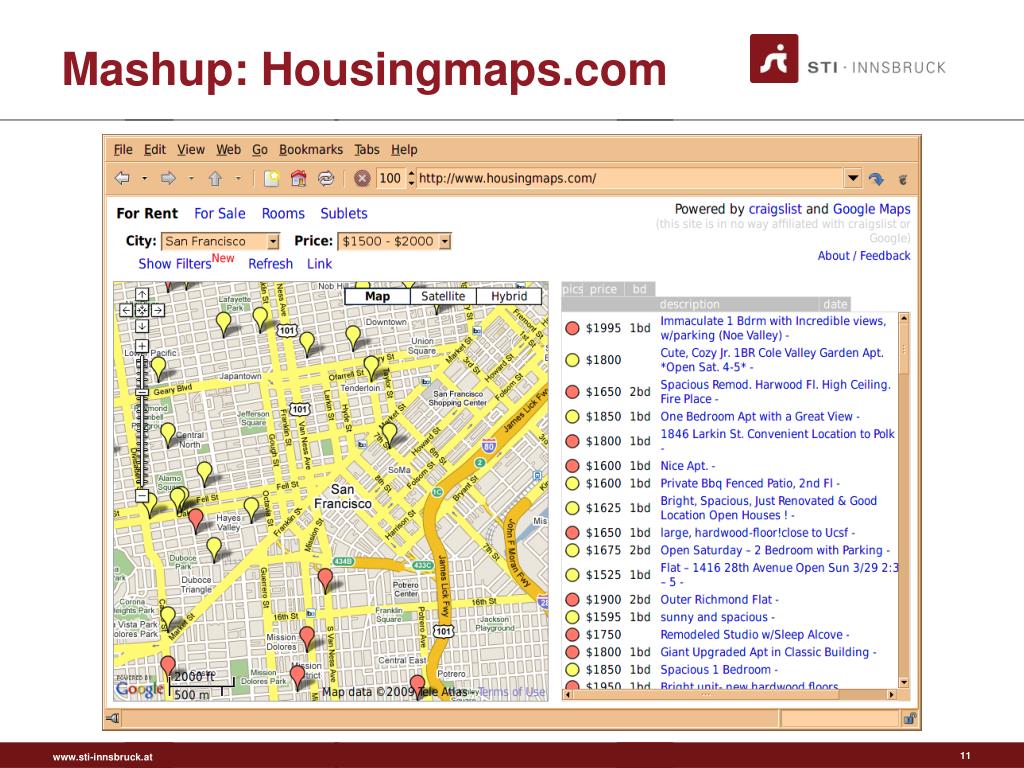
Task: Click the yellow marker near Tenderloin
Action: [372, 368]
